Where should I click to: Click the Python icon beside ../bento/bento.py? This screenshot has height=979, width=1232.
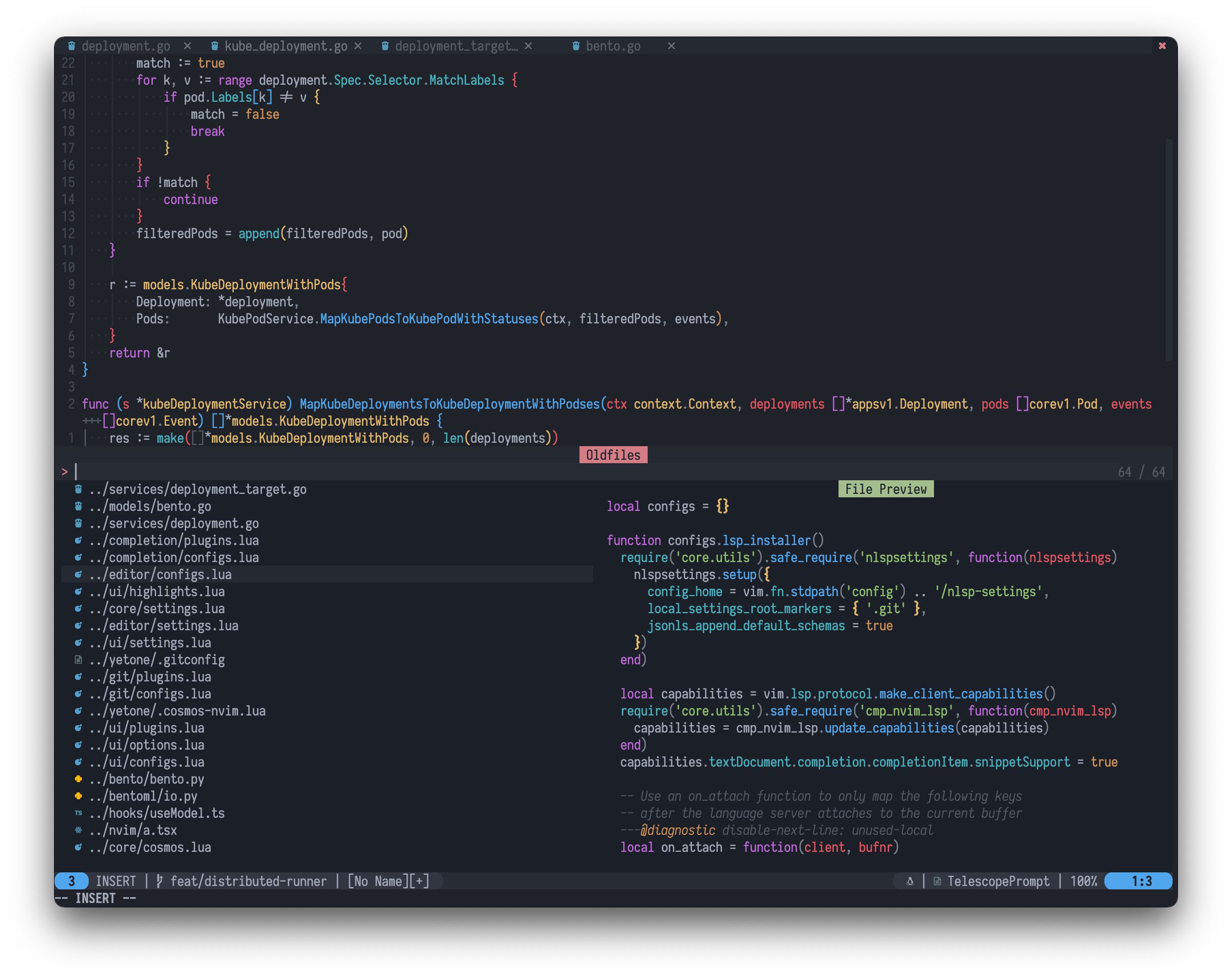point(78,779)
